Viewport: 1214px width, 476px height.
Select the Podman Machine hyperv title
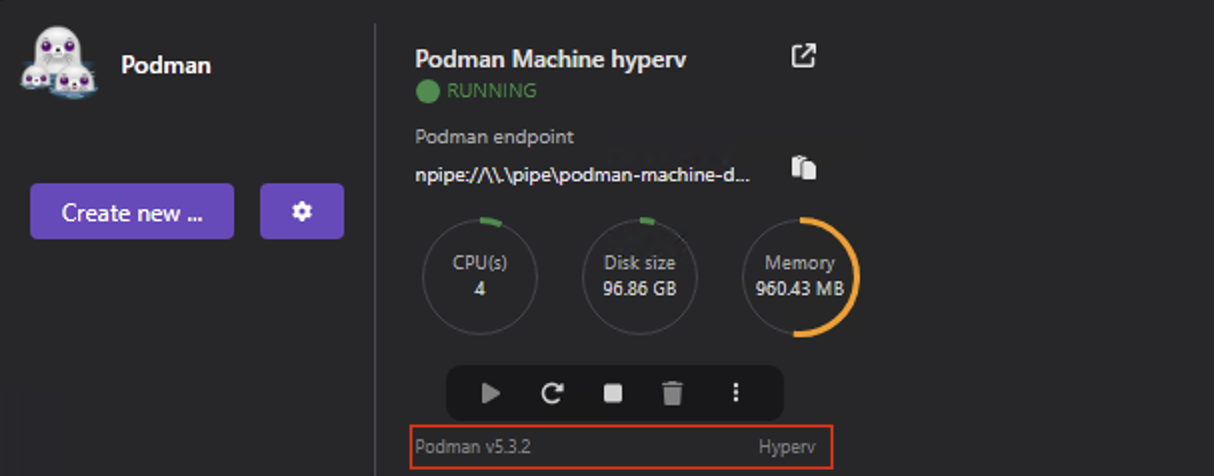click(x=550, y=59)
